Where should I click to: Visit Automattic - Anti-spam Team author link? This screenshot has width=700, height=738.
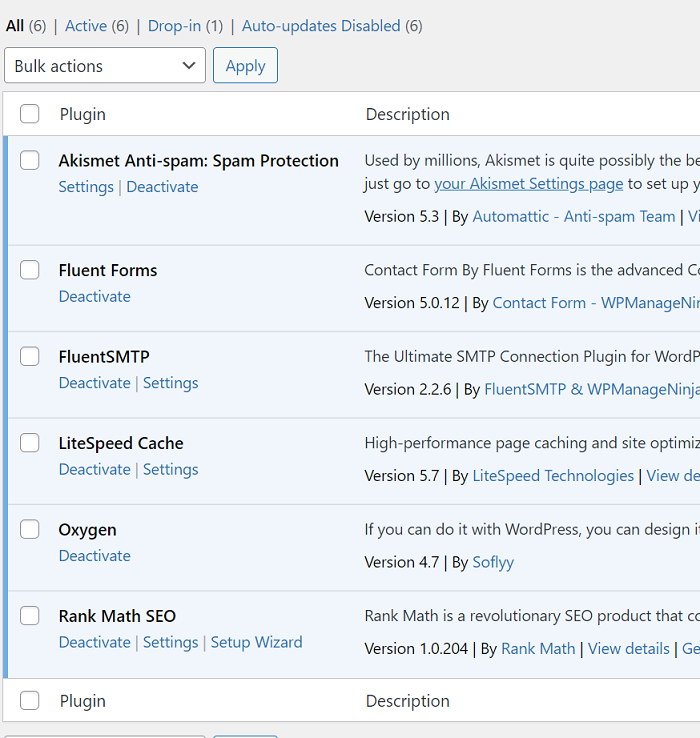point(573,217)
